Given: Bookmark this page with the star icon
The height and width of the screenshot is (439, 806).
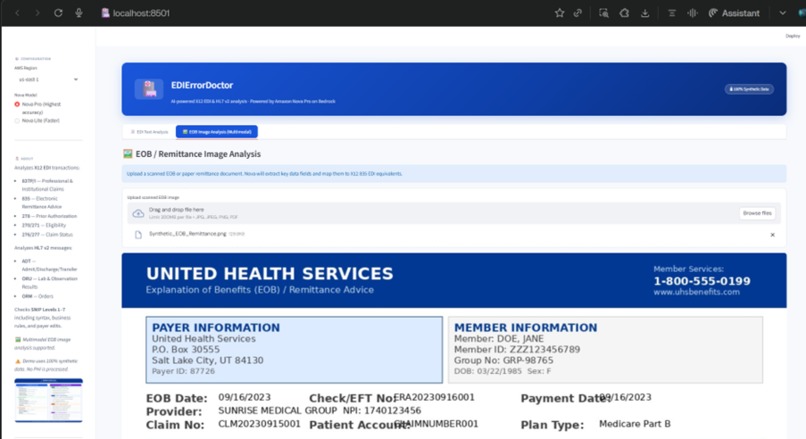Looking at the screenshot, I should click(559, 13).
